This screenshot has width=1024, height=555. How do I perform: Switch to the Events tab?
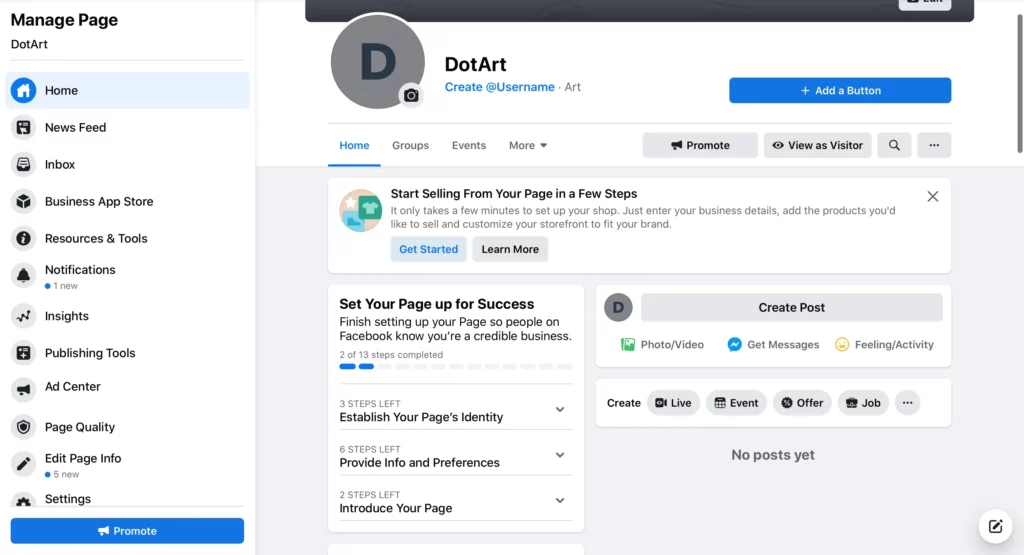[468, 145]
